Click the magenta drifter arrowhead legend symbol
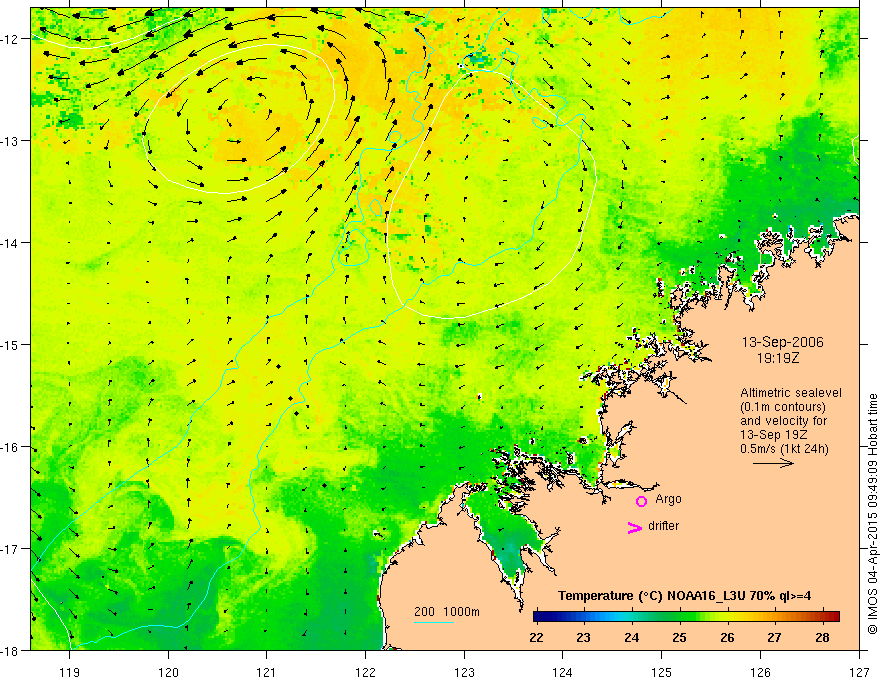The height and width of the screenshot is (680, 880). tap(635, 527)
